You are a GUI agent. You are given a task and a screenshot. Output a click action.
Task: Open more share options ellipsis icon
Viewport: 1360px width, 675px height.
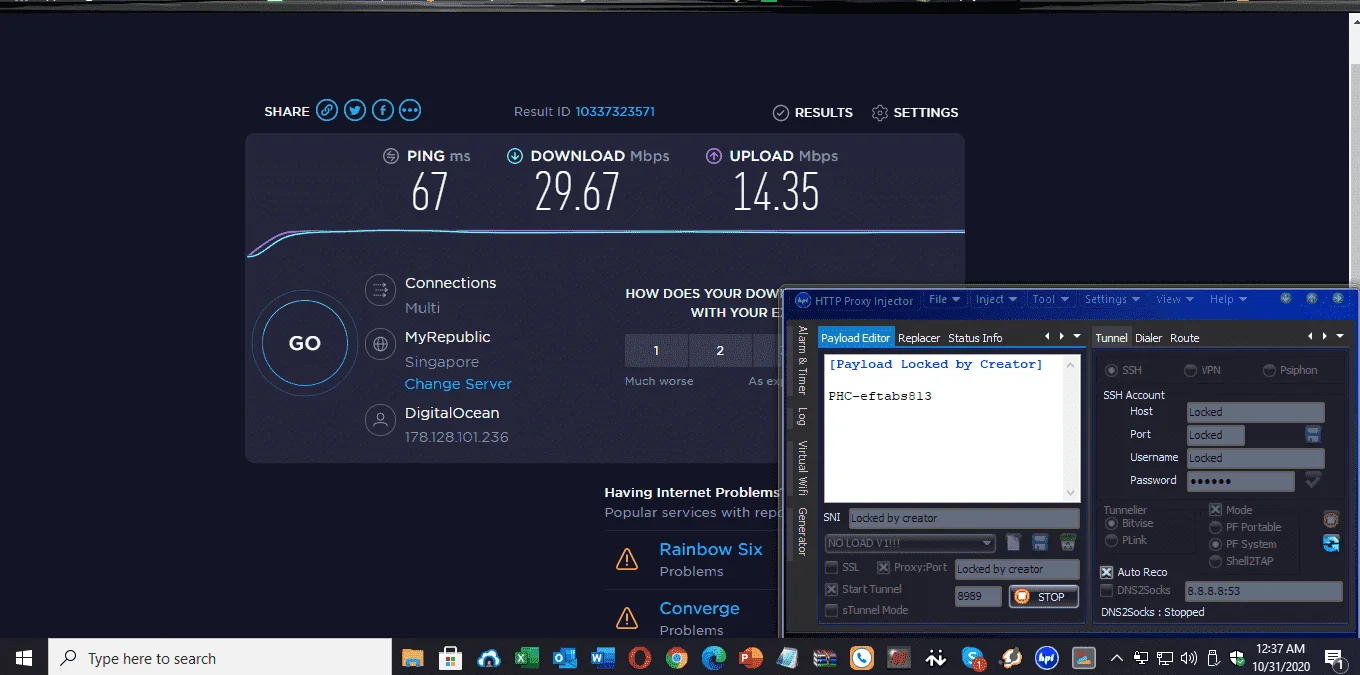click(410, 111)
